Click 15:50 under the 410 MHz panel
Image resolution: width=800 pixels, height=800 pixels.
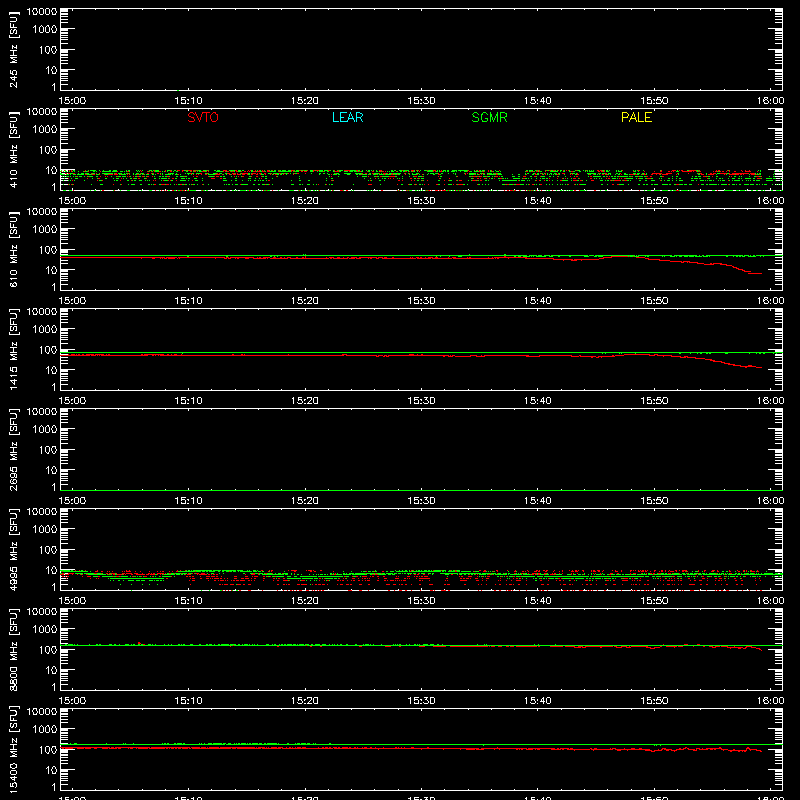[654, 201]
